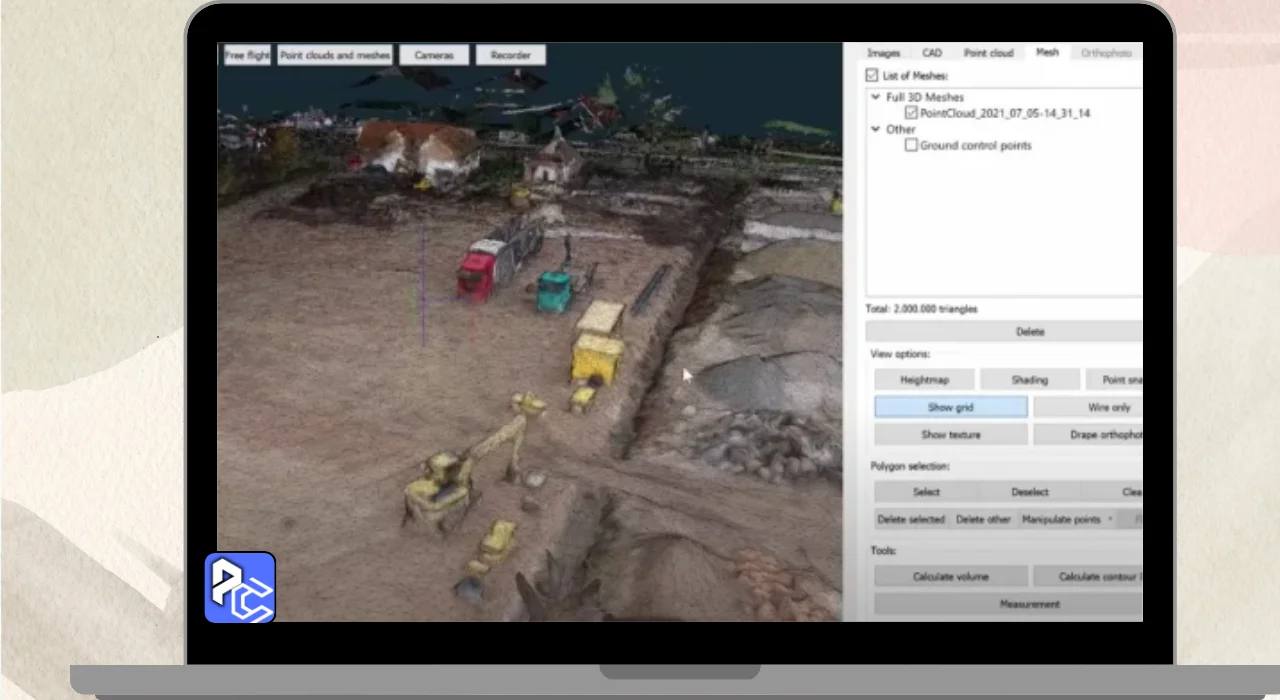
Task: Toggle the Show grid view option
Action: [x=950, y=408]
